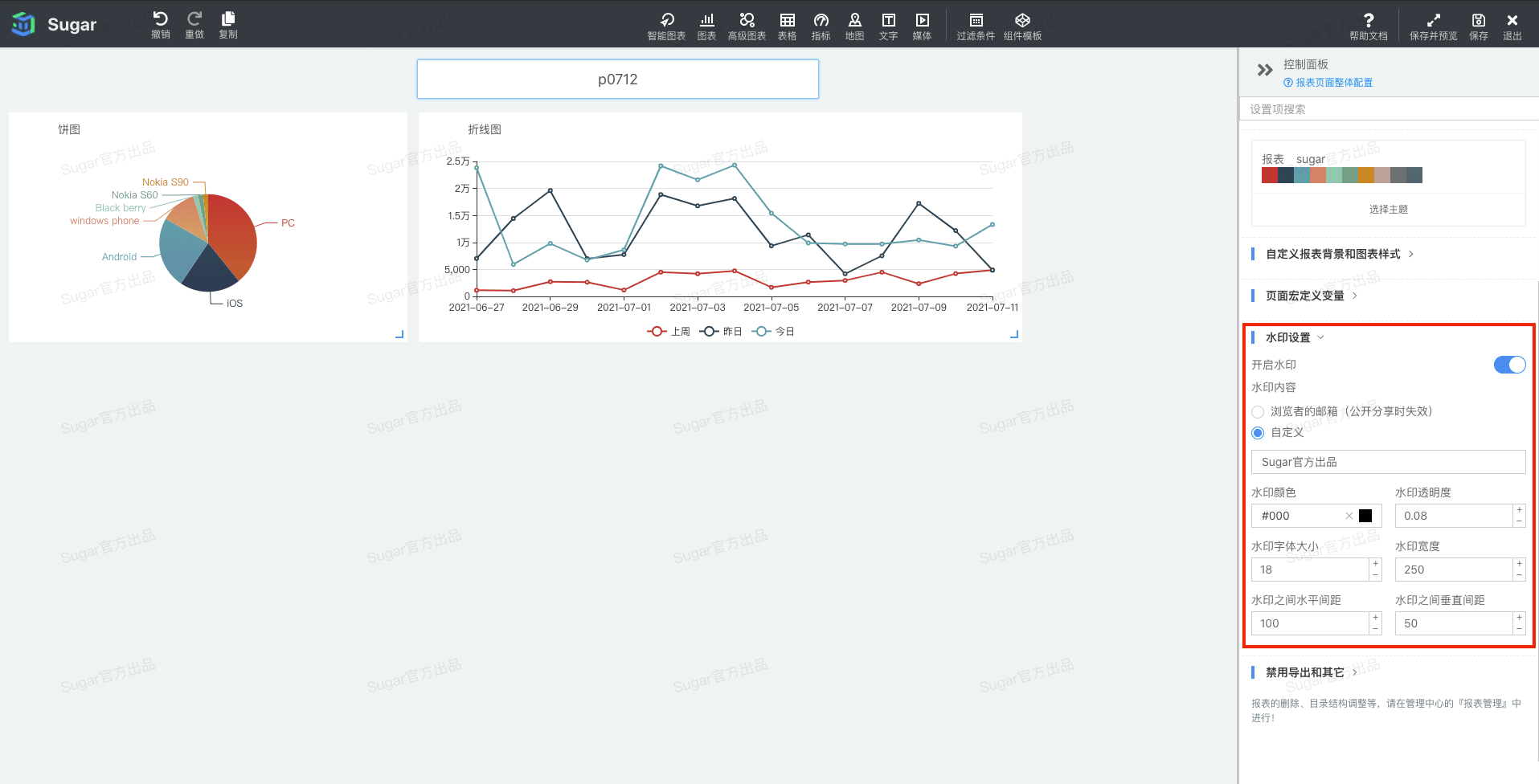Increase watermark width (水印宽度) value
Screen dimensions: 1539x784
[x=1519, y=564]
